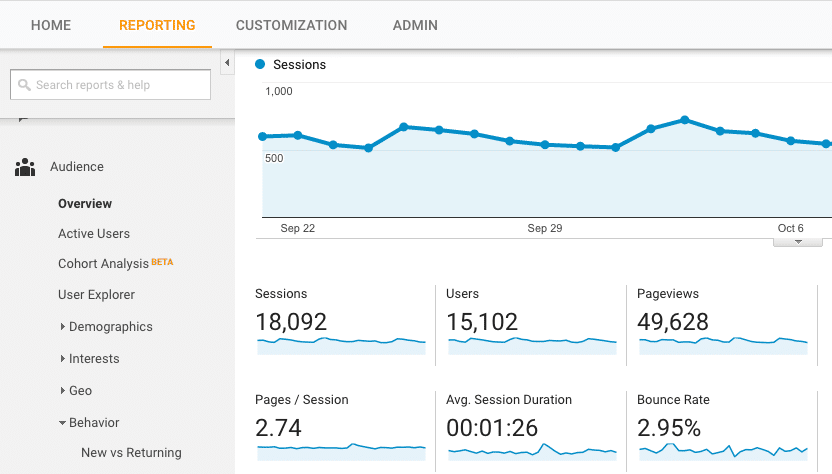This screenshot has height=474, width=832.
Task: Click the Users 15,102 metric
Action: (x=482, y=322)
